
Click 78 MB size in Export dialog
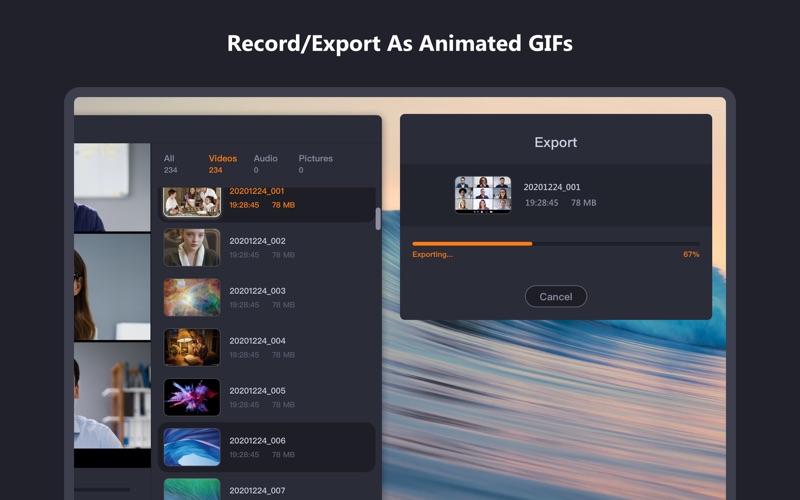[x=583, y=203]
